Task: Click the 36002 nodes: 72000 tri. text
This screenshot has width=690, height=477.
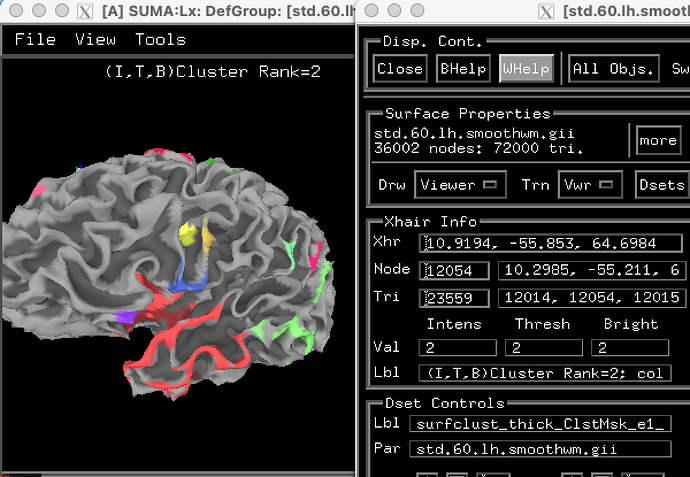Action: click(x=478, y=148)
